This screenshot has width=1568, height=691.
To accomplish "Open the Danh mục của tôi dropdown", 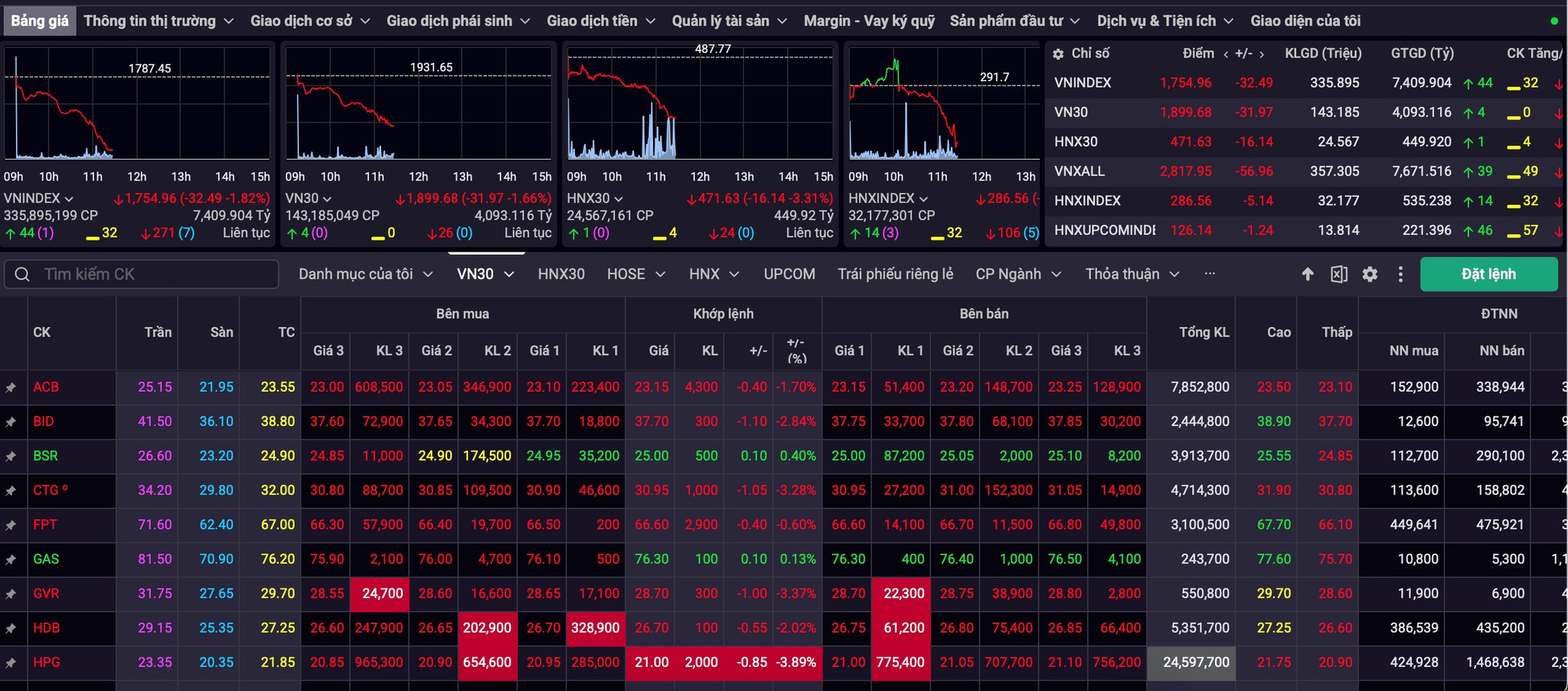I will pos(365,274).
